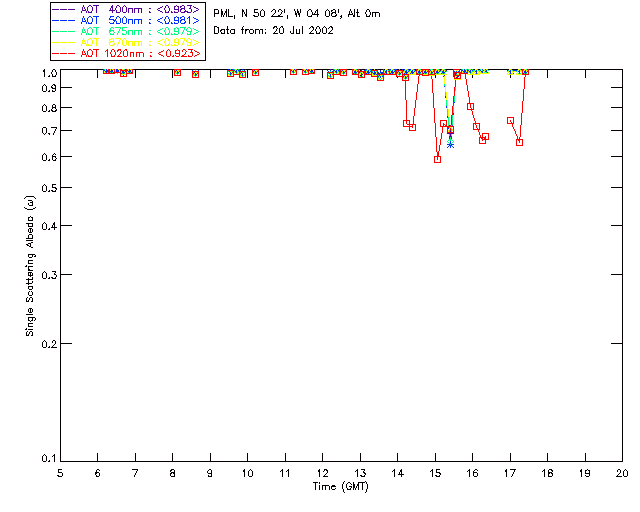The width and height of the screenshot is (640, 512).
Task: Click the y-axis tick label 0.3
Action: point(49,275)
